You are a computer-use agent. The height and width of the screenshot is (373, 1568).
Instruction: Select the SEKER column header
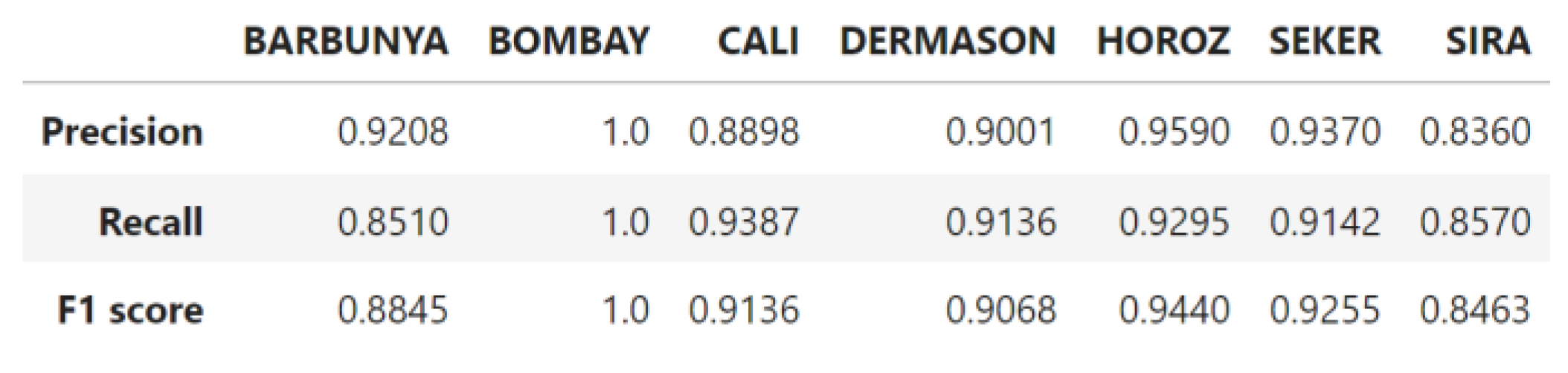pyautogui.click(x=1324, y=41)
